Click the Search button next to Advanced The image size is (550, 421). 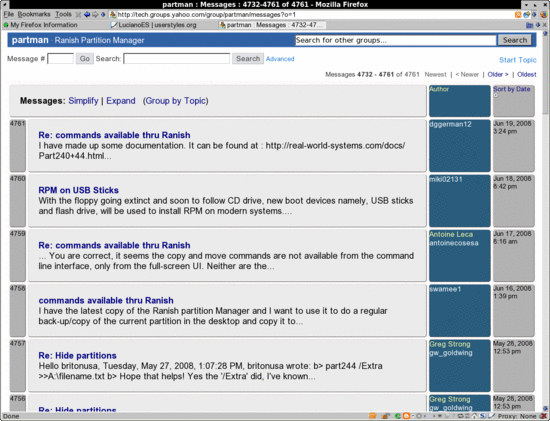tap(248, 59)
